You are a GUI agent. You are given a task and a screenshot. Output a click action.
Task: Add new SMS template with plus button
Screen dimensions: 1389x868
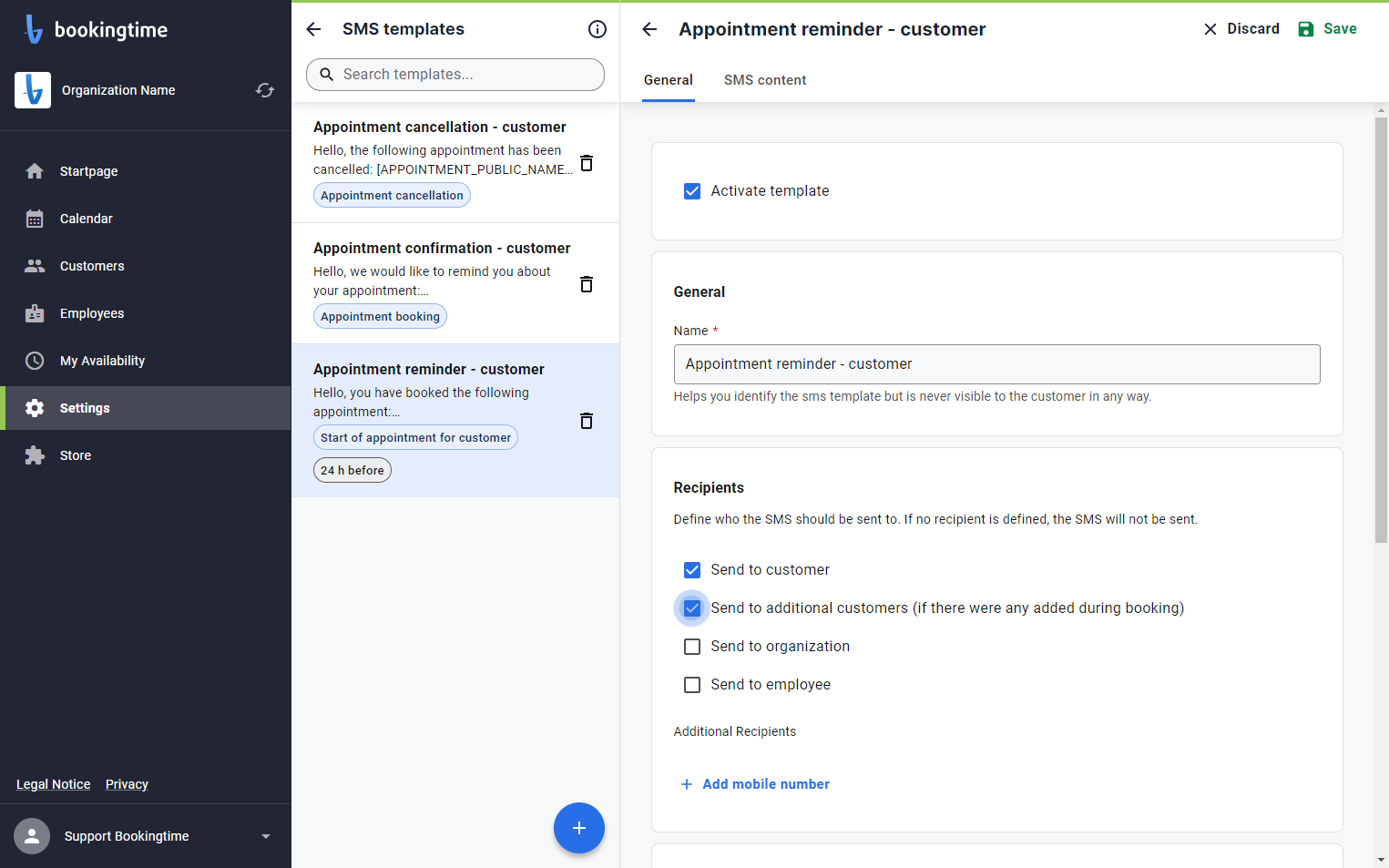click(579, 828)
